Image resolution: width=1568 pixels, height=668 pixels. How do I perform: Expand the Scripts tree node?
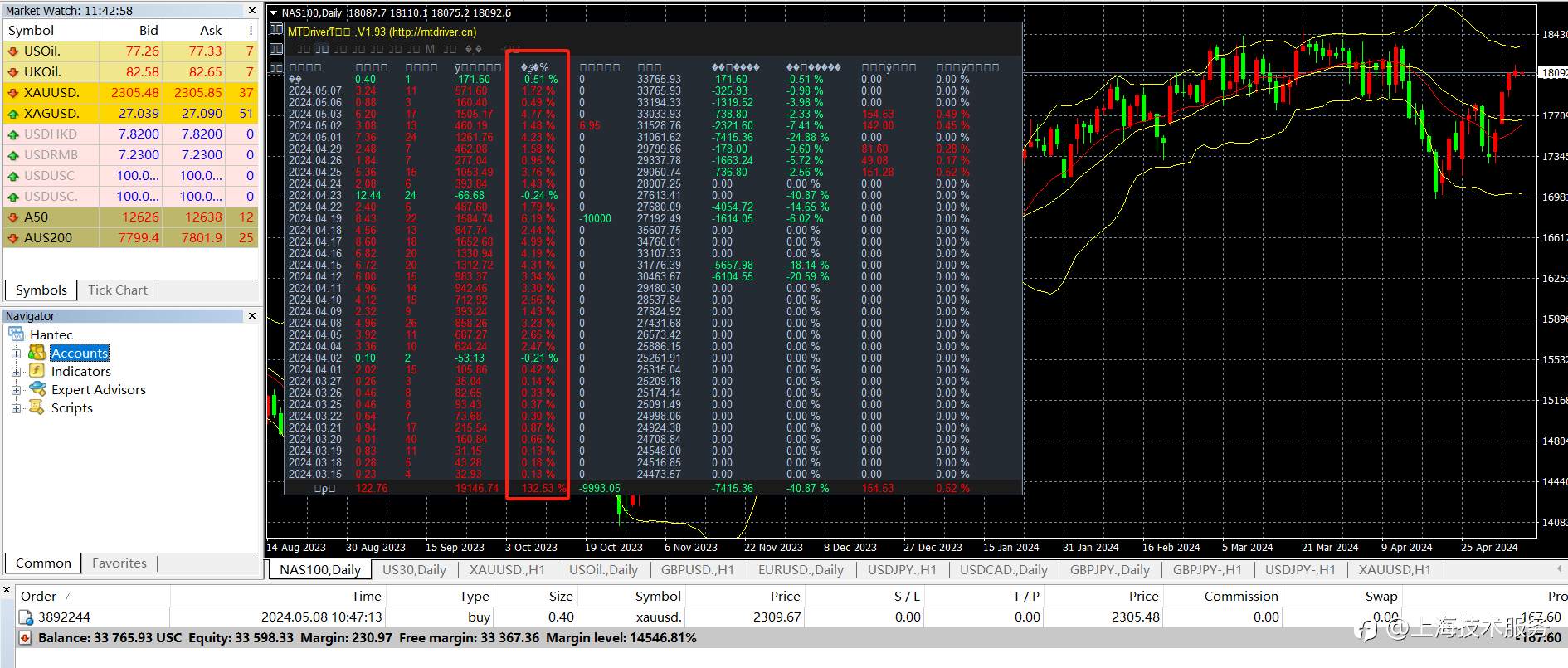(x=16, y=408)
